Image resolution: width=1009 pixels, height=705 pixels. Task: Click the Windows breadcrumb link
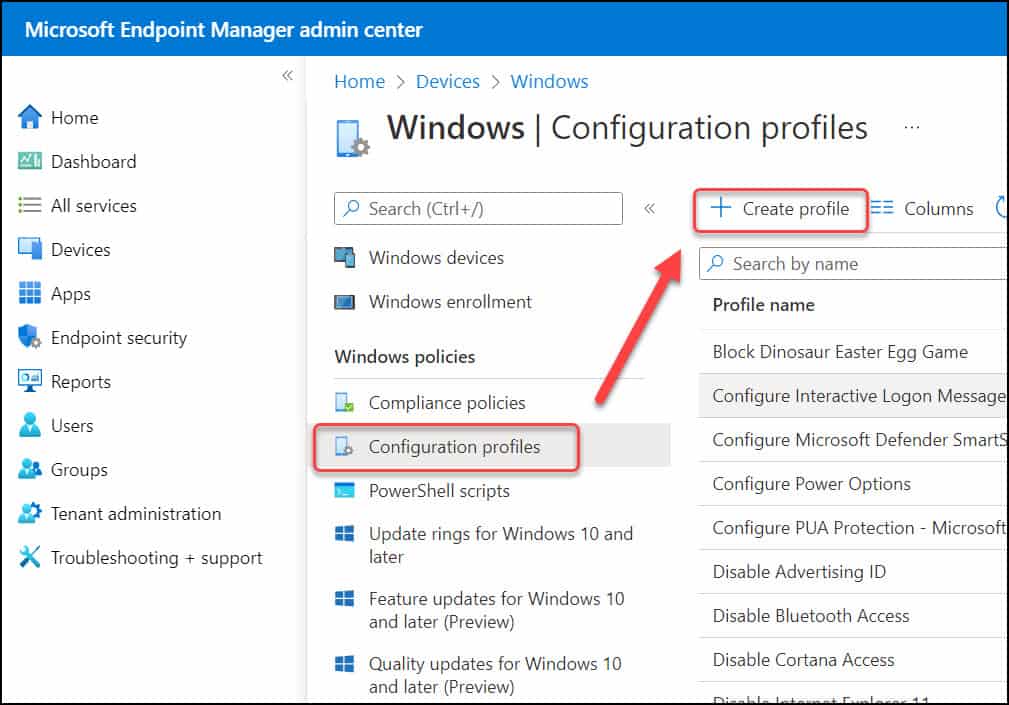(x=550, y=82)
